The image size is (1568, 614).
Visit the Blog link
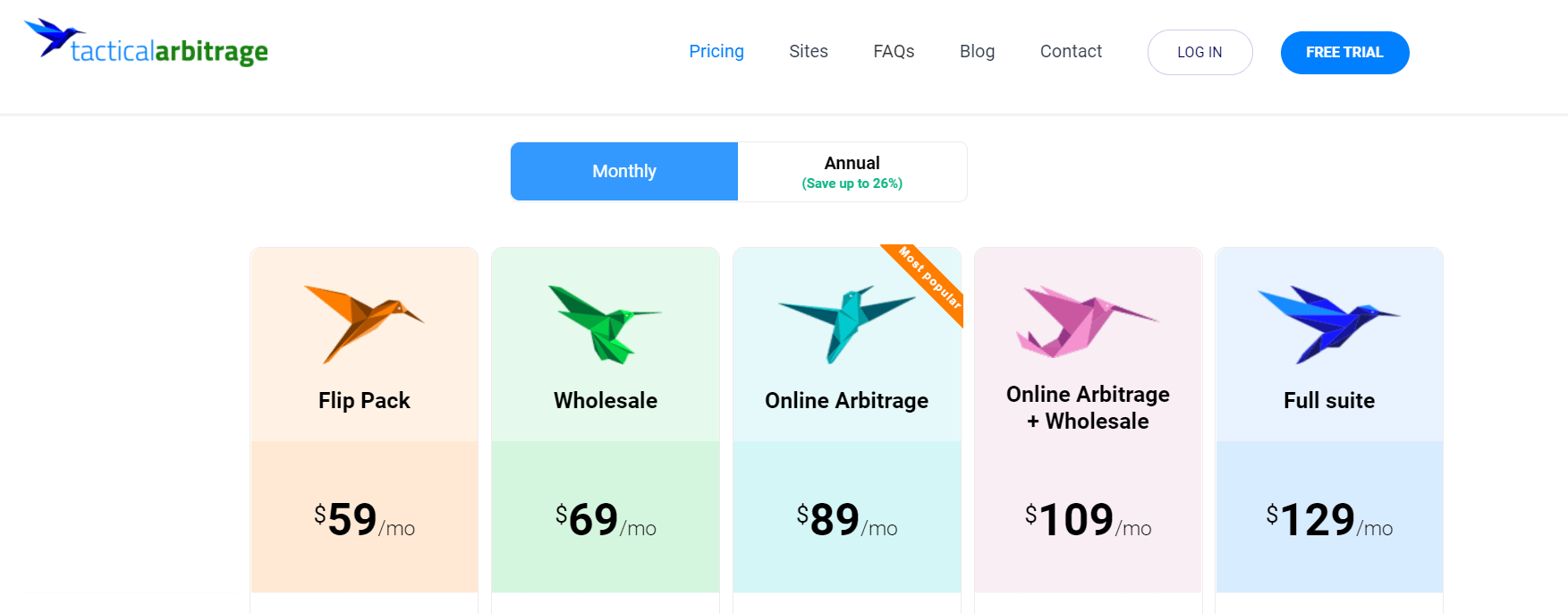(977, 51)
